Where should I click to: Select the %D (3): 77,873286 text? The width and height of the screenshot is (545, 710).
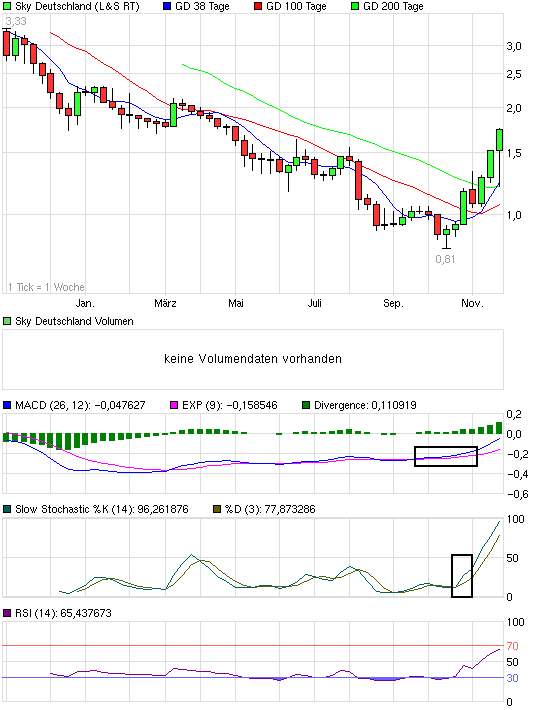pyautogui.click(x=270, y=509)
